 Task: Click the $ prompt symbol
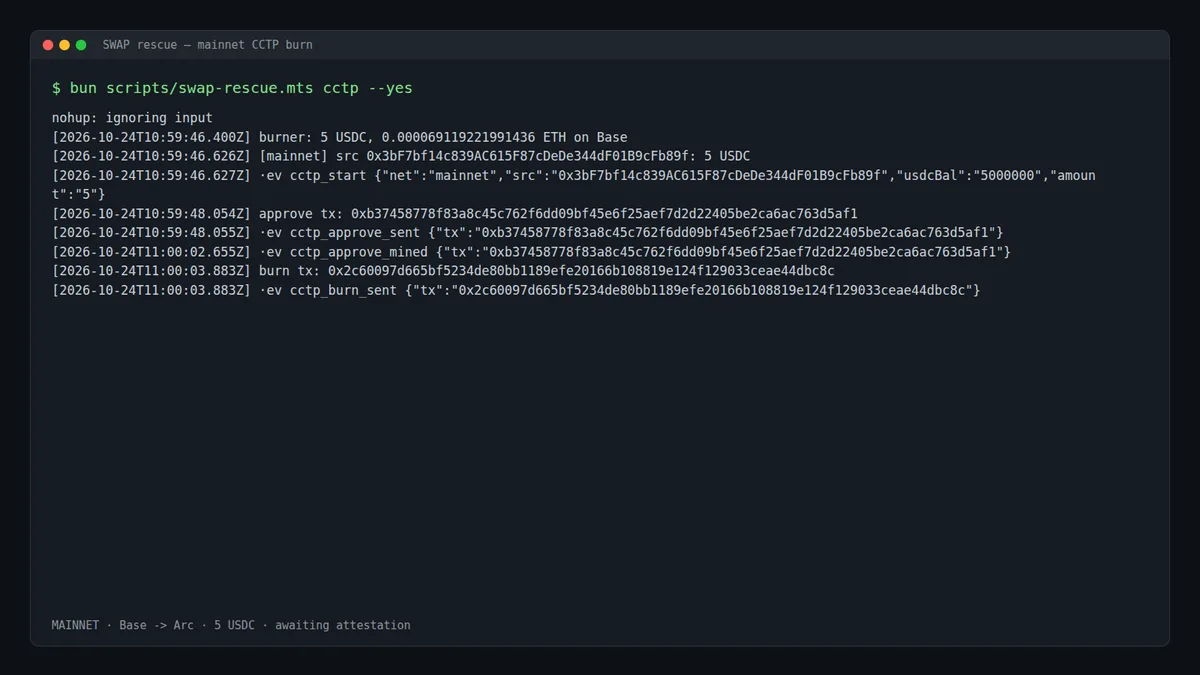coord(56,88)
